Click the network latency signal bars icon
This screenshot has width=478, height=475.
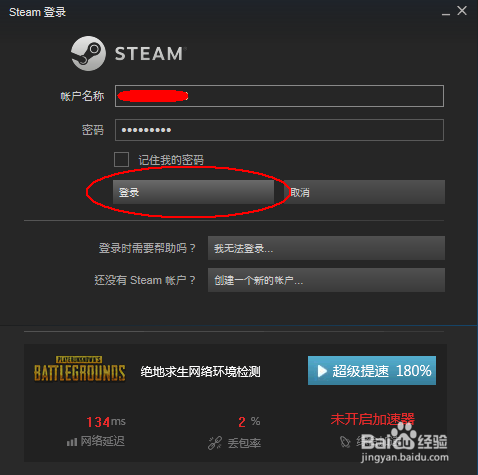point(72,442)
